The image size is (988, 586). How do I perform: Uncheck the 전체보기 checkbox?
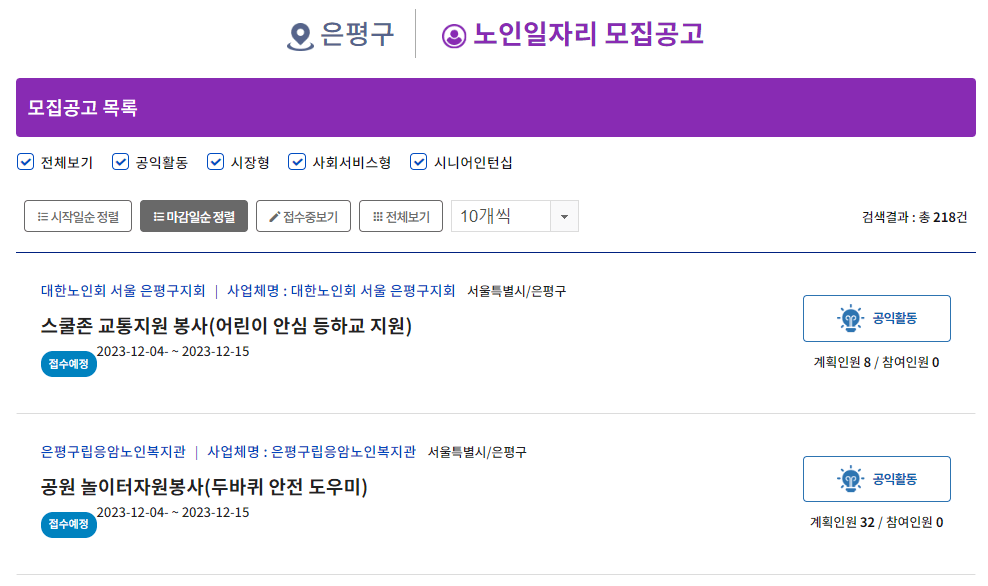pos(24,161)
